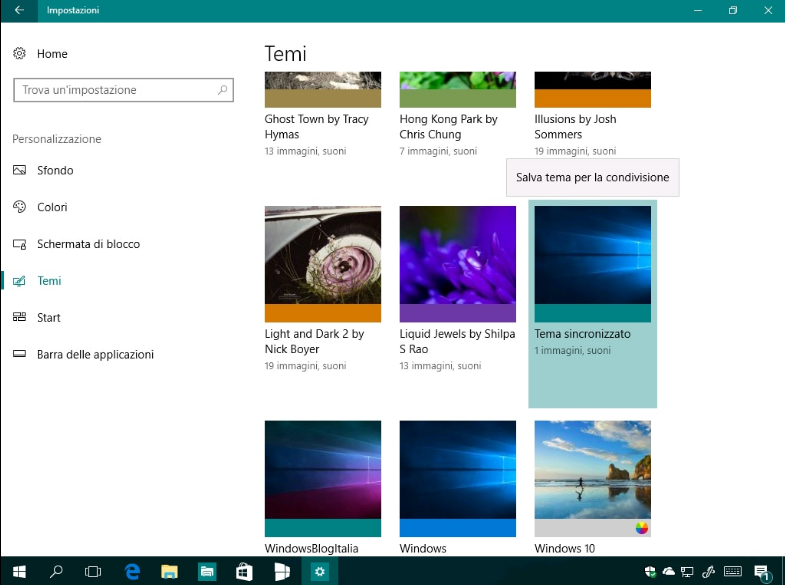Screen dimensions: 785x585
Task: Open Schermata di blocco page
Action: pyautogui.click(x=88, y=244)
